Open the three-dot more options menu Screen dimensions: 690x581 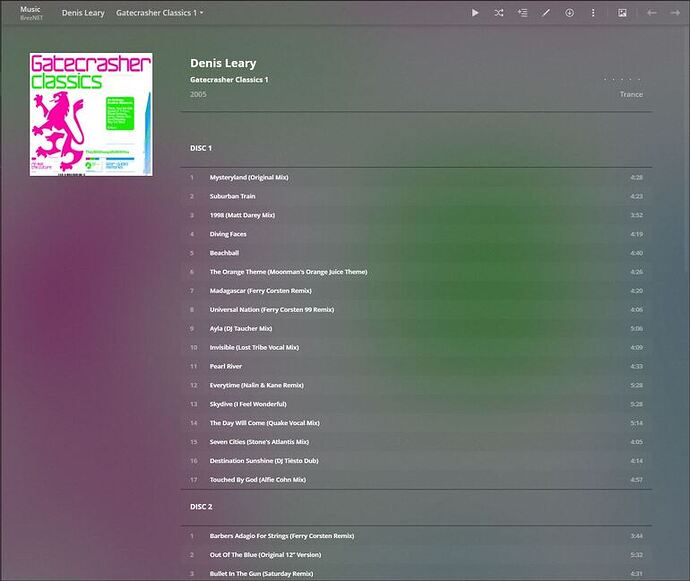click(x=593, y=13)
